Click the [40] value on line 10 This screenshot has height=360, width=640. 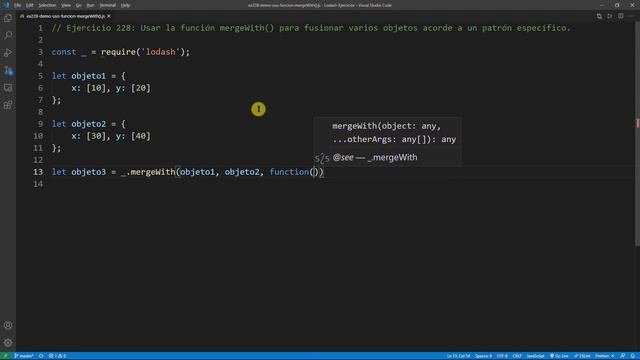pyautogui.click(x=140, y=136)
